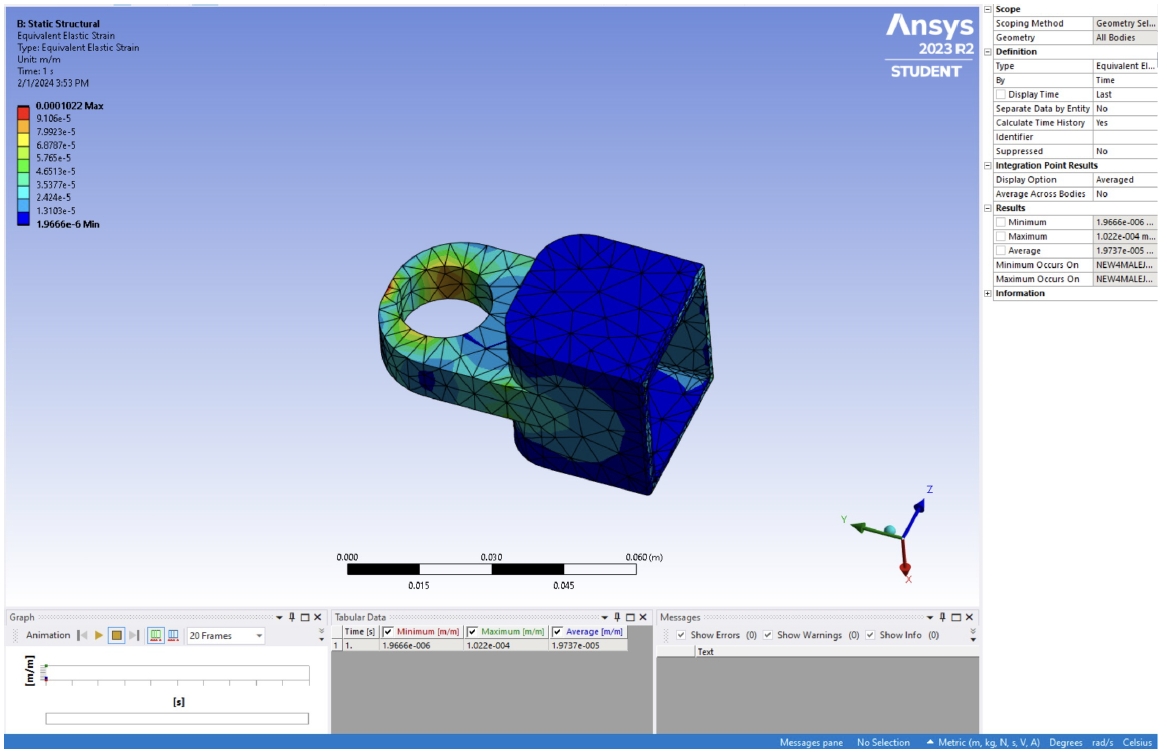Stop the animation playback

point(117,635)
